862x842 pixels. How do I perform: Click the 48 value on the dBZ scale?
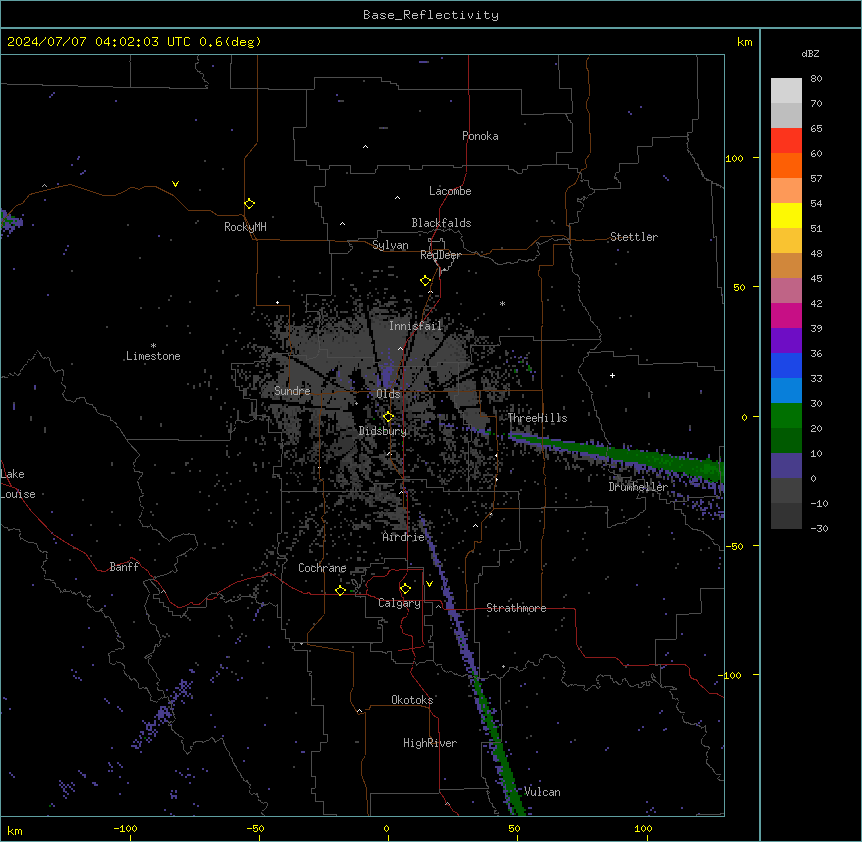point(816,253)
